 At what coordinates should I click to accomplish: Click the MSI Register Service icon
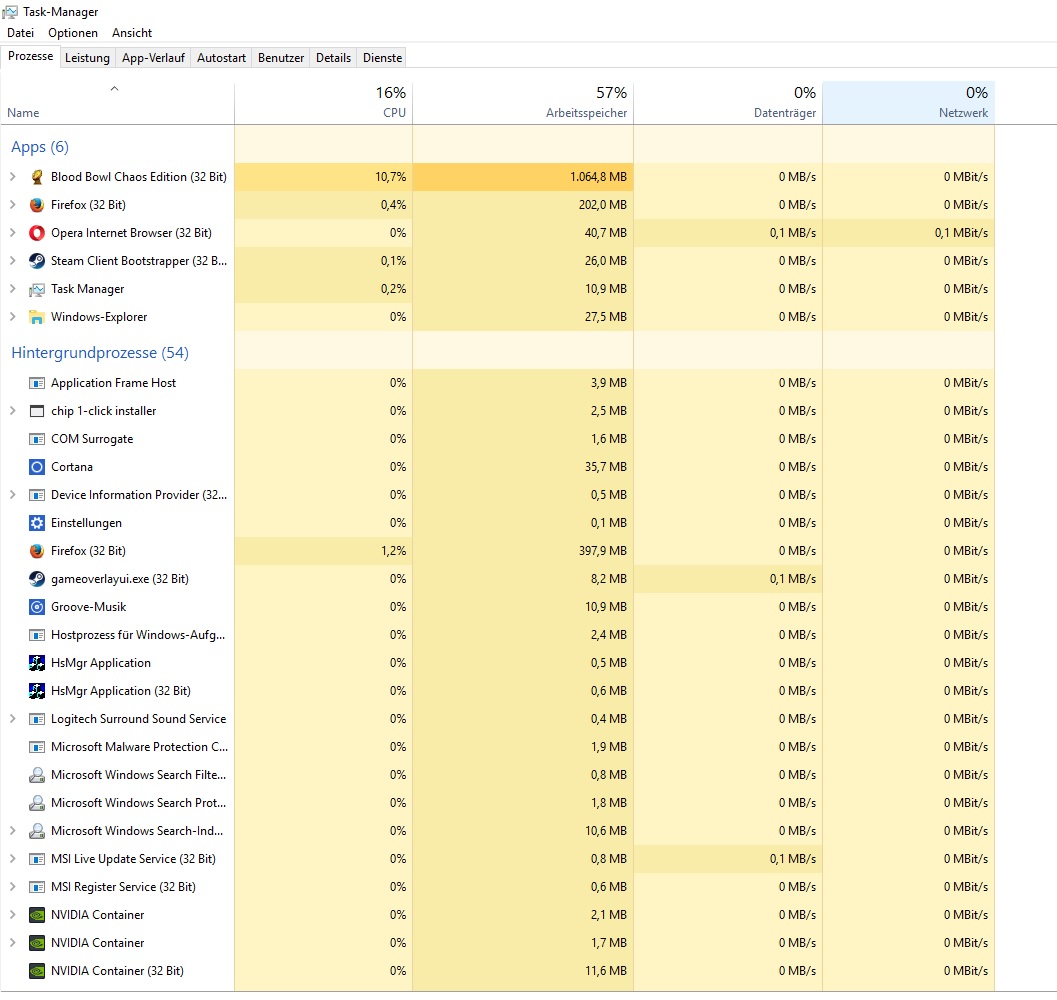pos(37,887)
